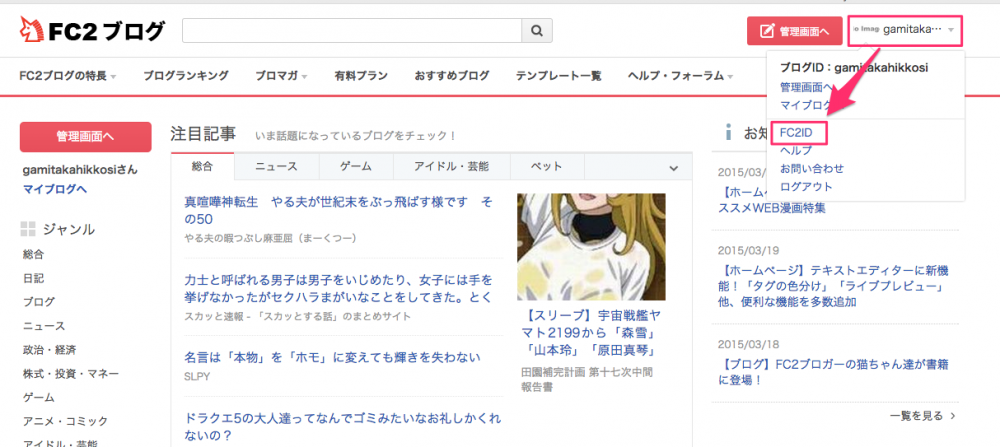
Task: Click the search magnifier button
Action: 537,31
